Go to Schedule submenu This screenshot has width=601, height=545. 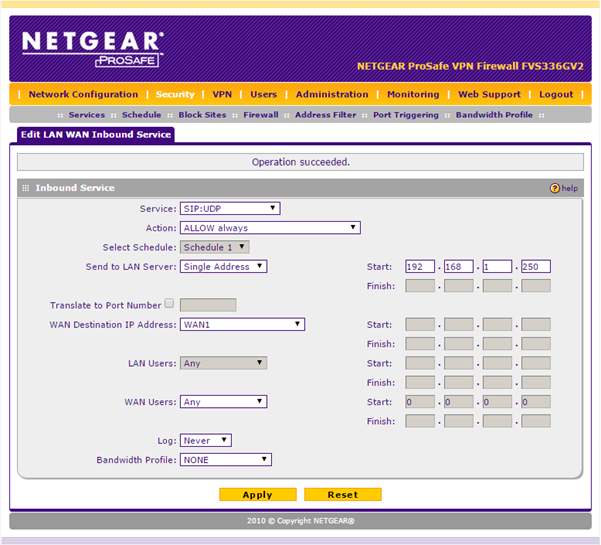tap(141, 115)
